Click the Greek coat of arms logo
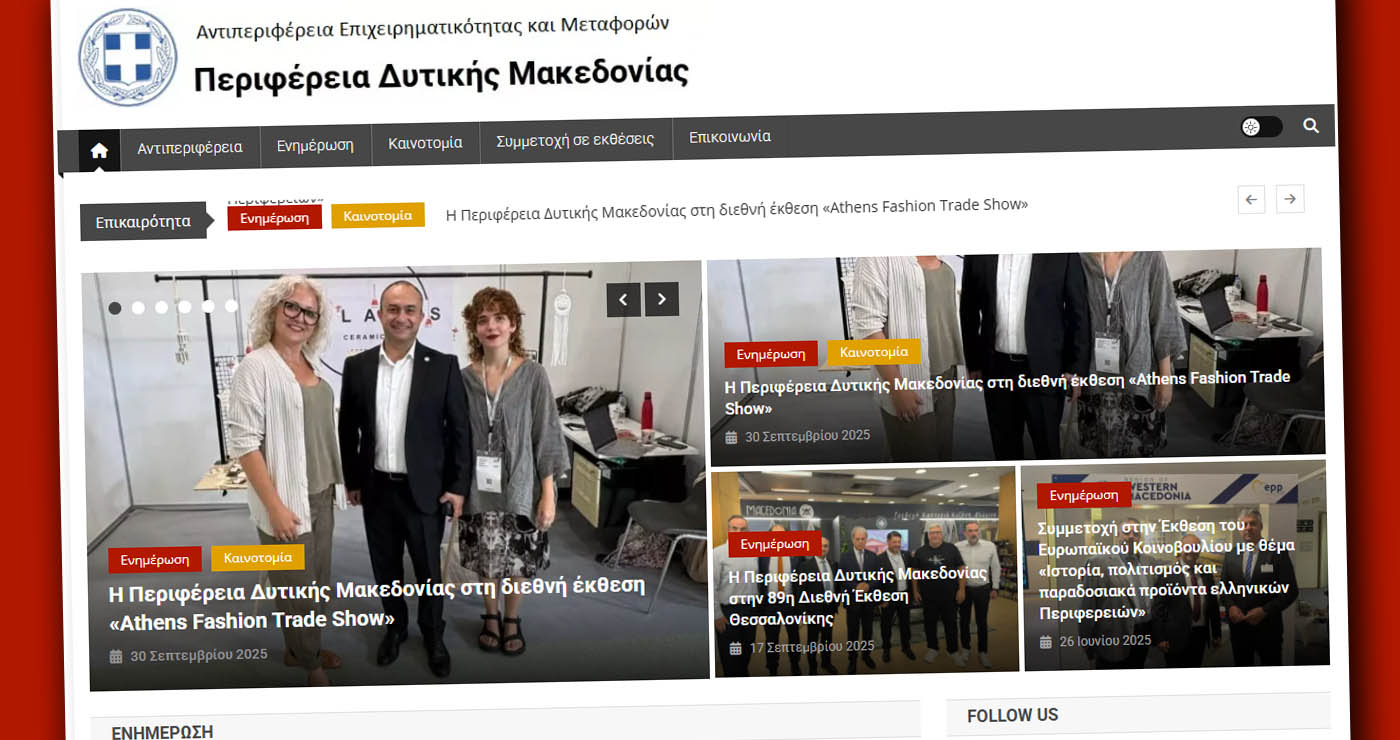 (128, 58)
